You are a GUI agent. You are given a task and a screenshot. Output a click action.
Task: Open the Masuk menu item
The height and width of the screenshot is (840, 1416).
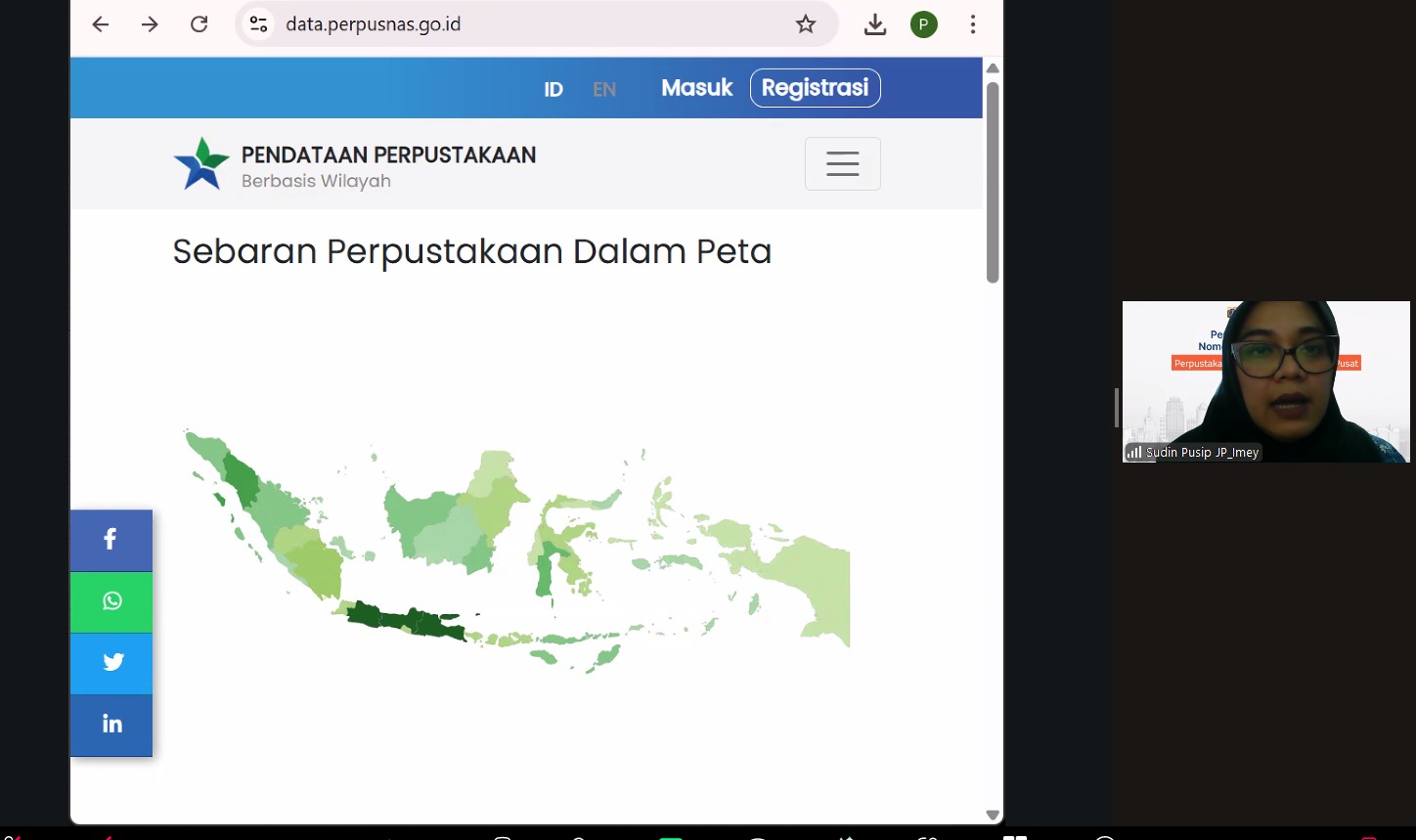click(x=696, y=87)
